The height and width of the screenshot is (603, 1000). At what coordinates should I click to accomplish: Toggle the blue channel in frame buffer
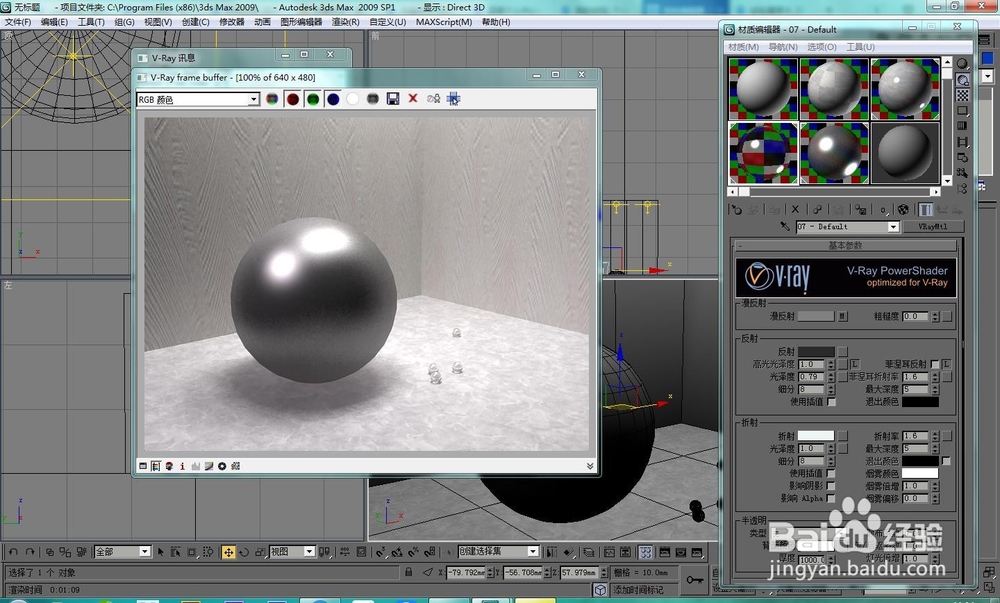click(333, 99)
